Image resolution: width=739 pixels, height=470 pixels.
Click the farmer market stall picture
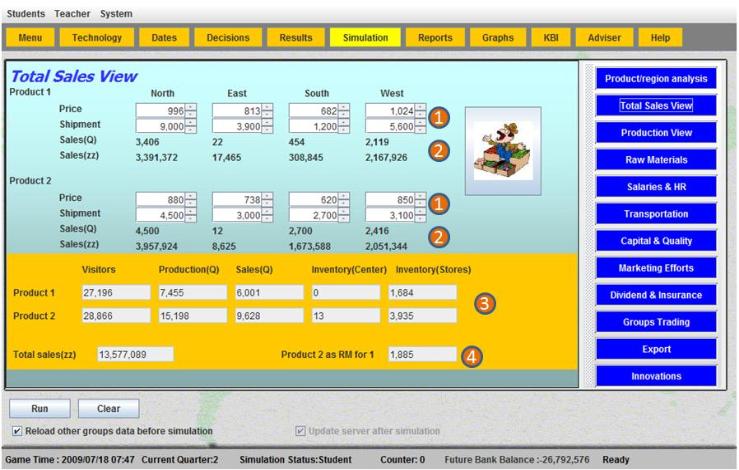[502, 143]
